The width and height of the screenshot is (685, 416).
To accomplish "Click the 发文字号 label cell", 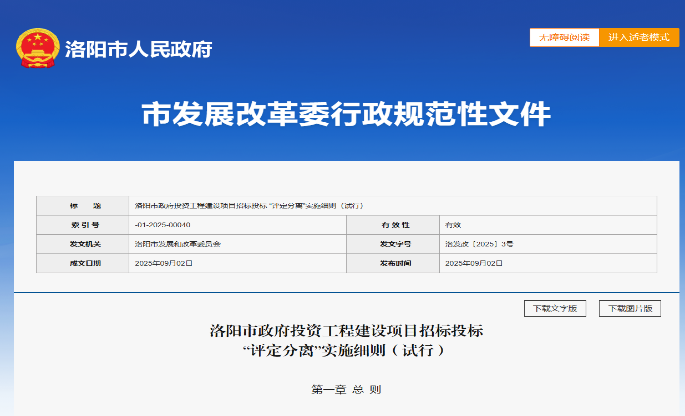I will (393, 244).
